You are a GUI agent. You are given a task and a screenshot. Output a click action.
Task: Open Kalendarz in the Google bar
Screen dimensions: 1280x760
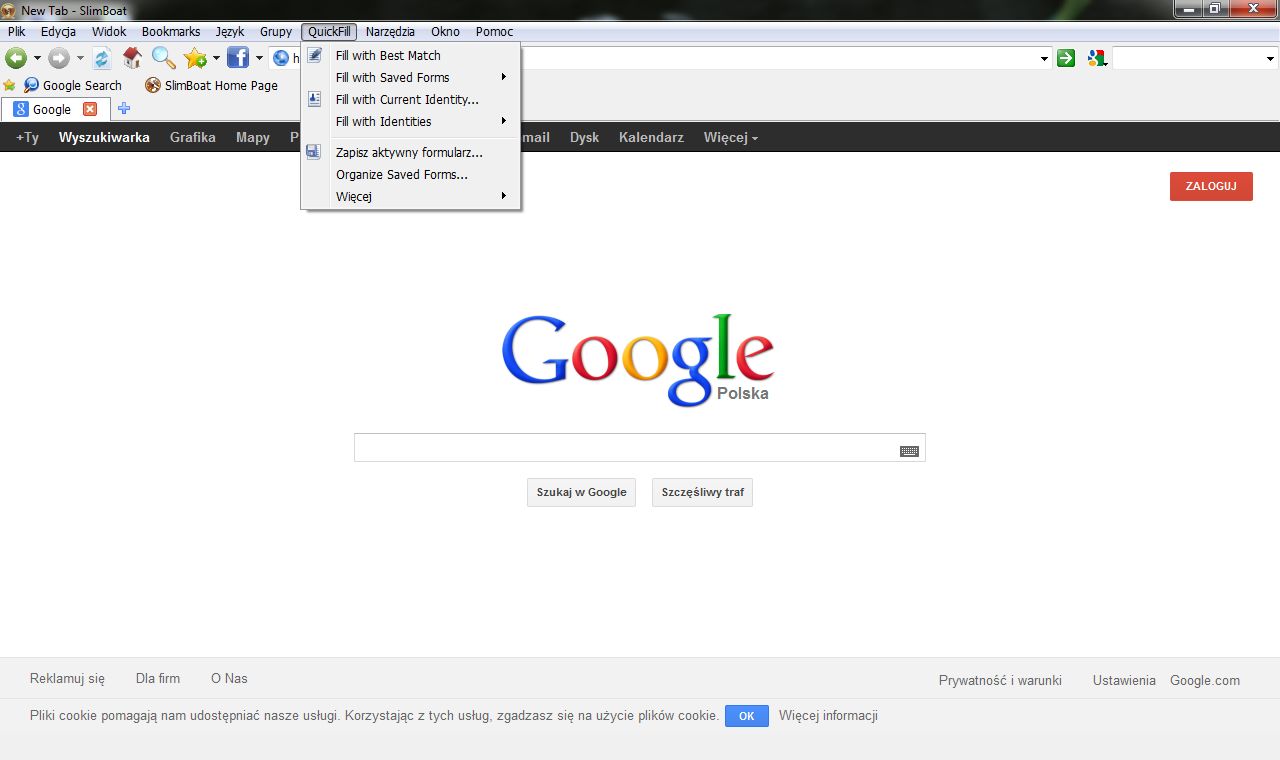pyautogui.click(x=651, y=137)
